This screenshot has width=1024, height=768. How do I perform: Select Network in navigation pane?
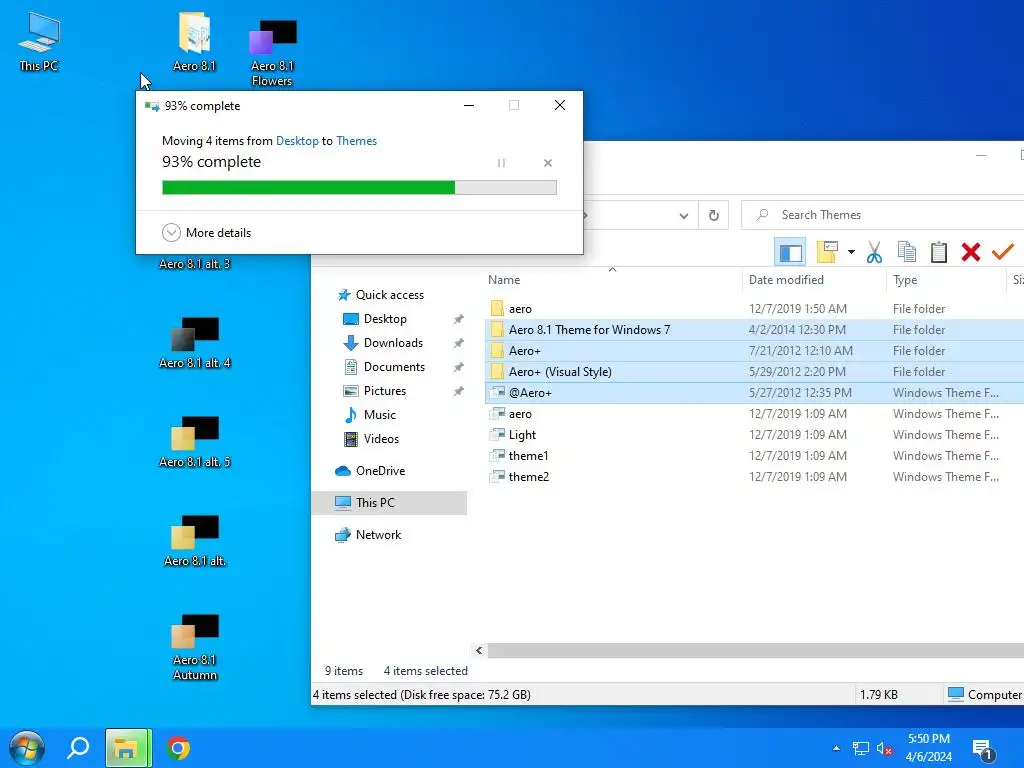tap(368, 535)
